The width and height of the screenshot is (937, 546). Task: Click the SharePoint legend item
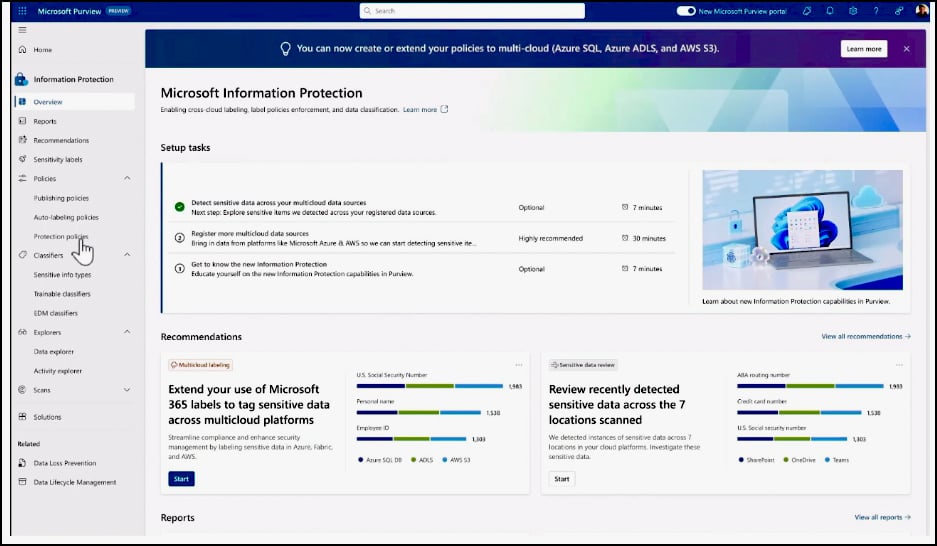757,460
